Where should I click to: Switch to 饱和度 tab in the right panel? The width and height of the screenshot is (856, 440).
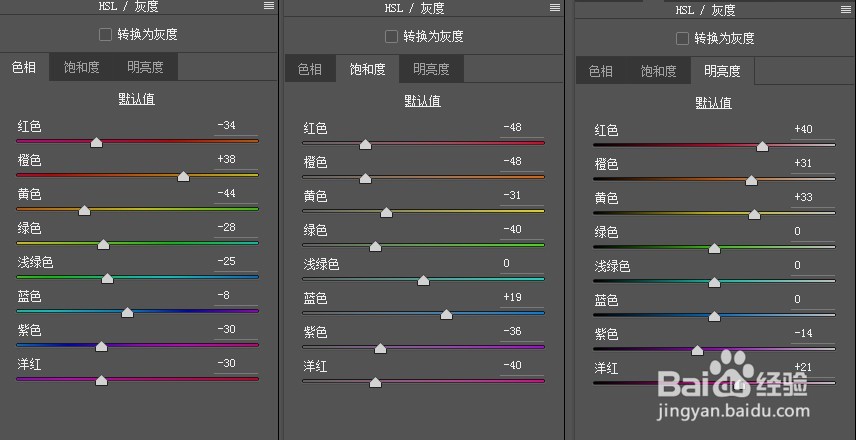tap(658, 71)
